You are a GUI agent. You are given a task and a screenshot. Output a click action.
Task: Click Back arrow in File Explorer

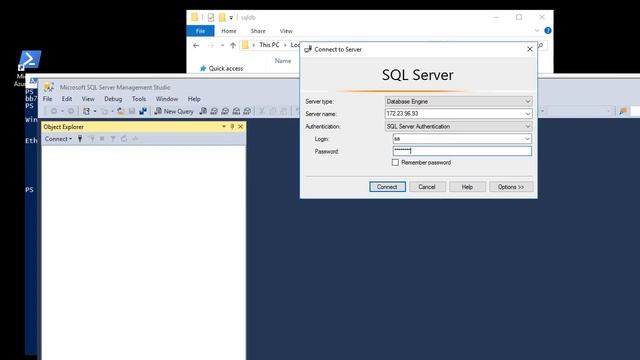pos(196,45)
